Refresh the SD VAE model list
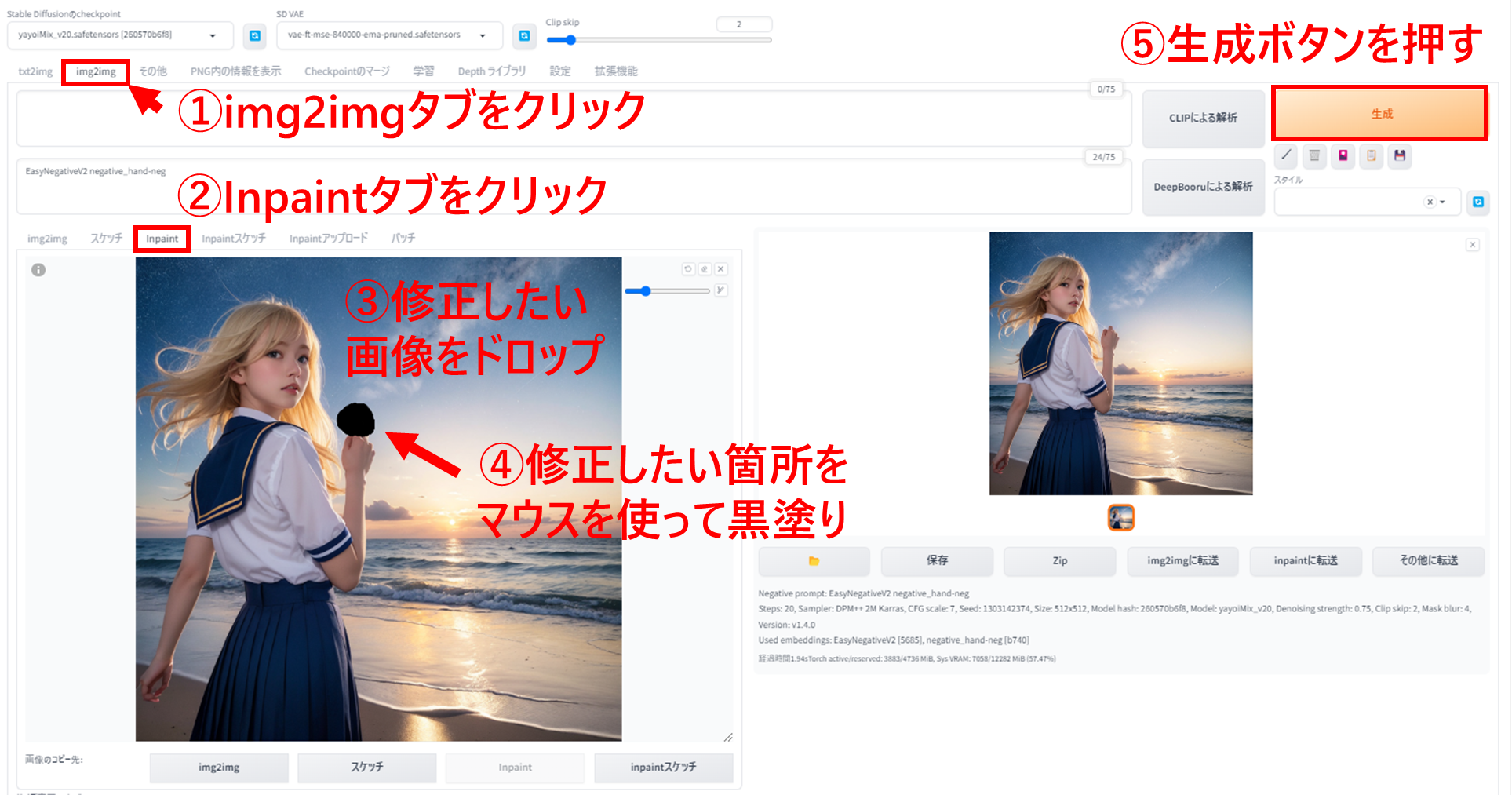 (523, 35)
